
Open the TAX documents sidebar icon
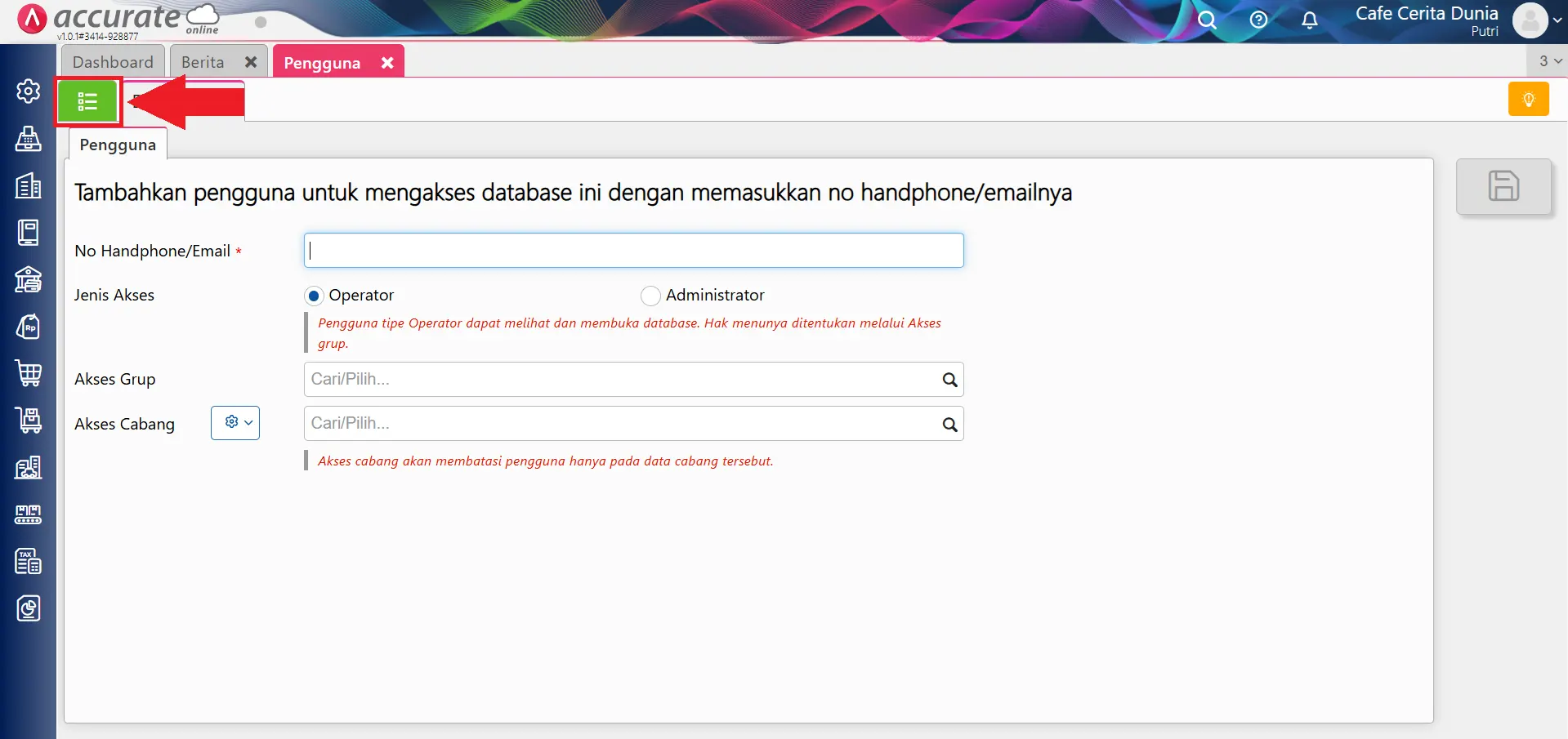[x=29, y=561]
